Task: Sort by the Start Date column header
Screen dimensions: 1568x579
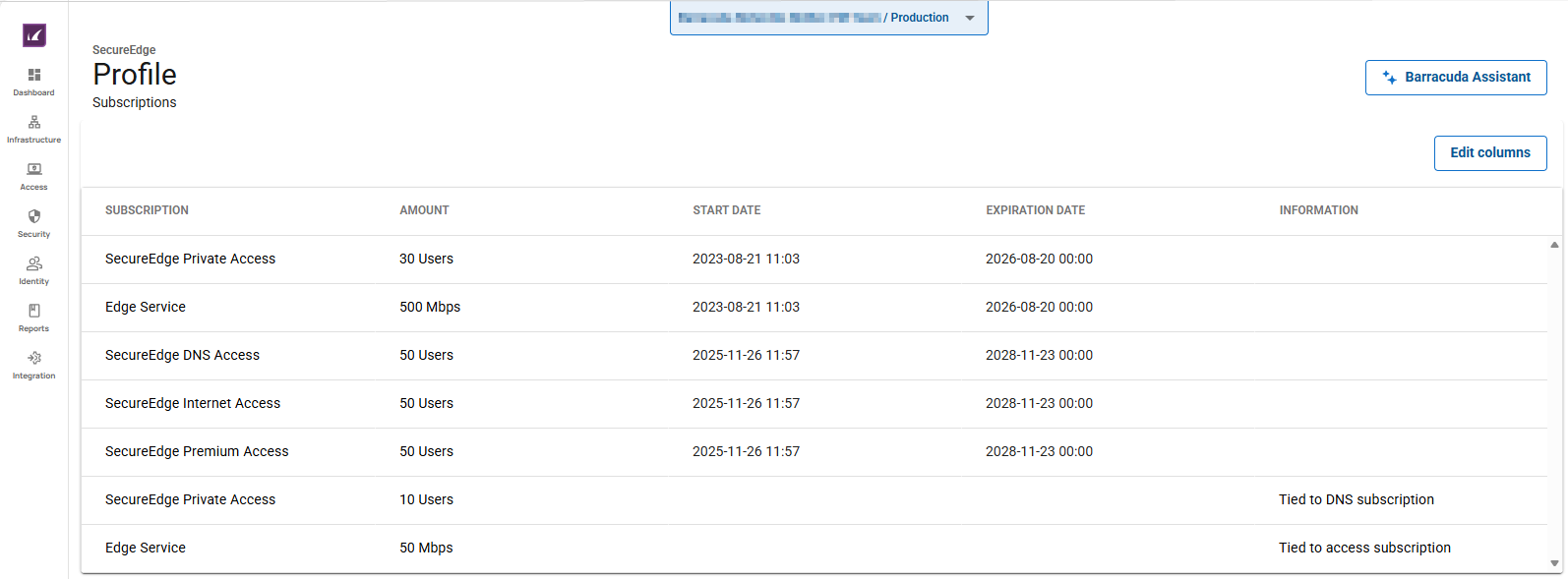Action: [x=726, y=210]
